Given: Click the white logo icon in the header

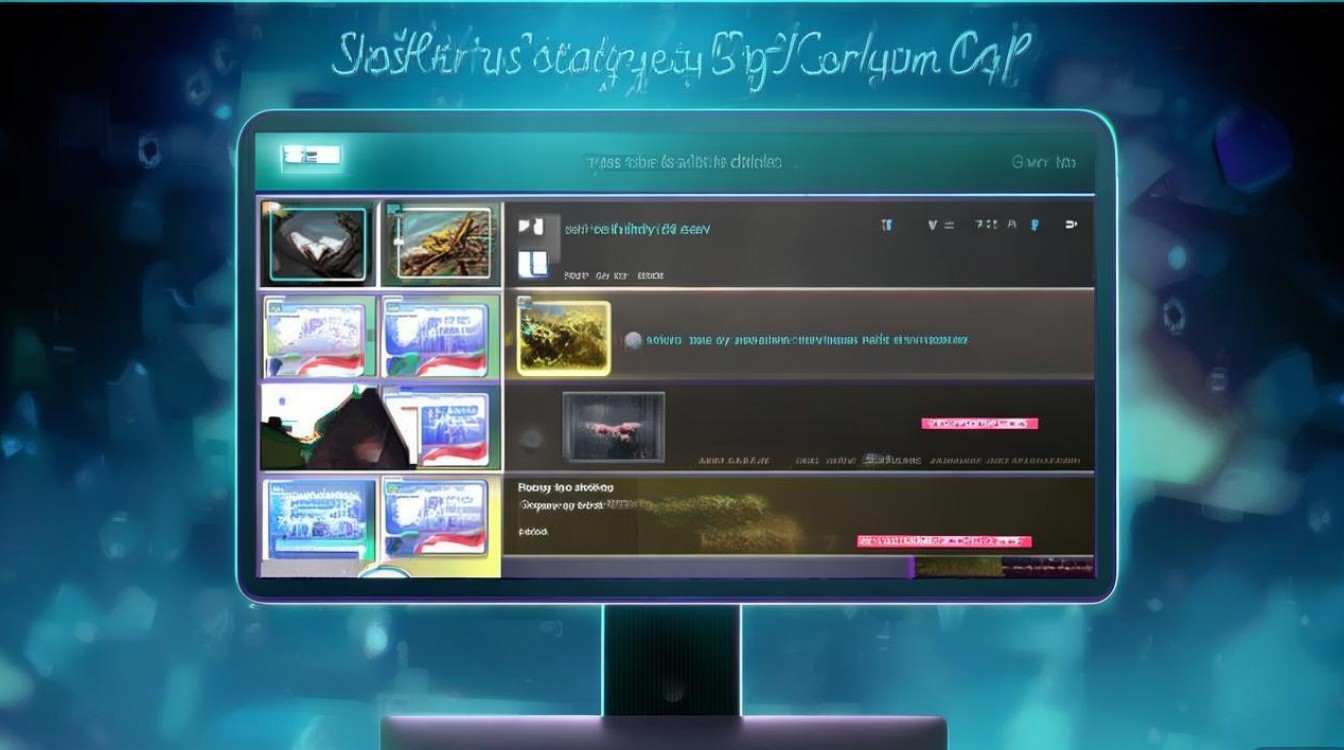Looking at the screenshot, I should click(311, 155).
